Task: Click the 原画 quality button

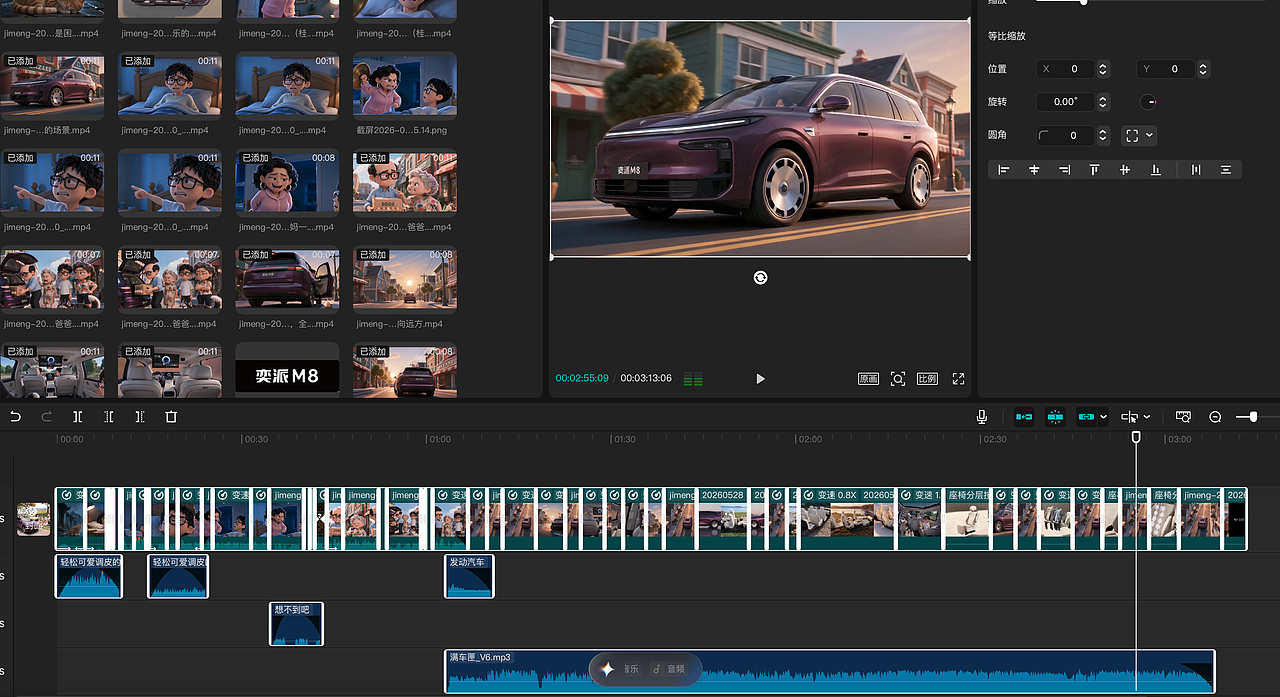Action: point(868,379)
